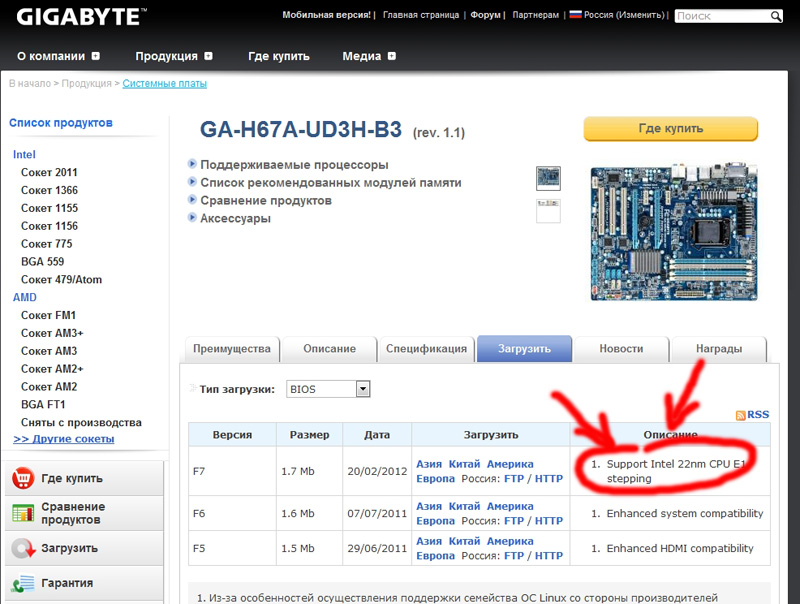
Task: Open Системные платы breadcrumb link
Action: pos(164,83)
